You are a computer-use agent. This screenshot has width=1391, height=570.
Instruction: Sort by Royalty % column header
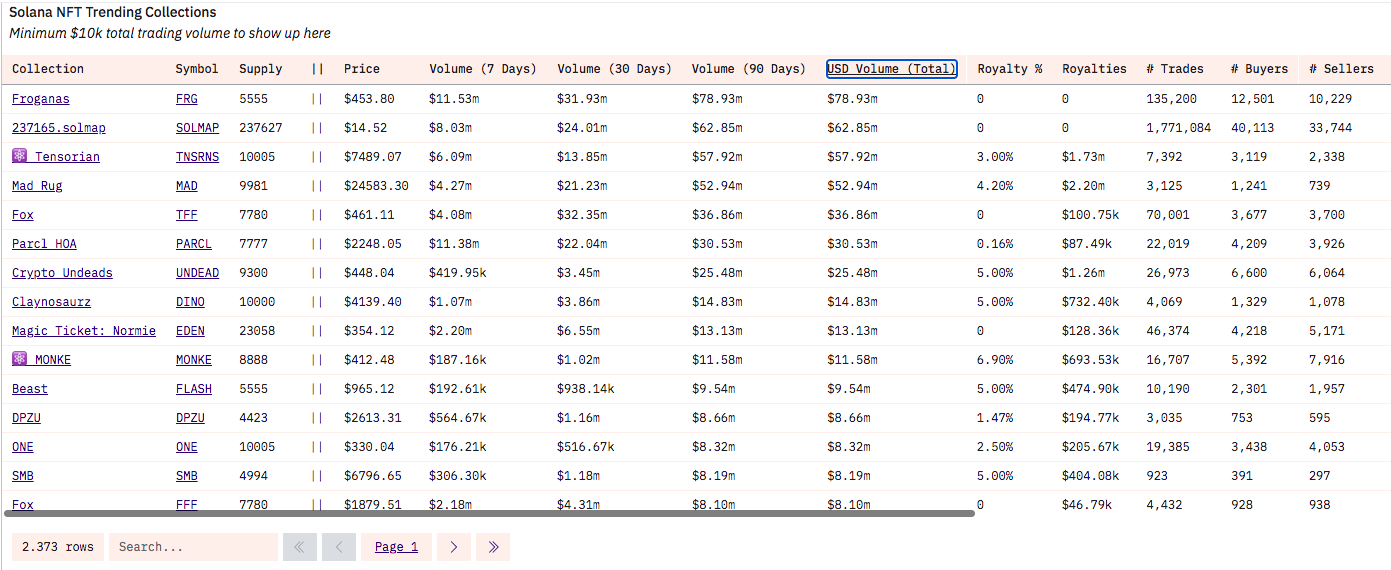pyautogui.click(x=1010, y=69)
